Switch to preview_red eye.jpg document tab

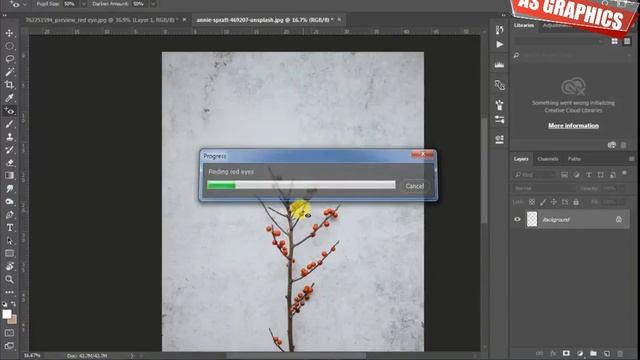(x=102, y=20)
